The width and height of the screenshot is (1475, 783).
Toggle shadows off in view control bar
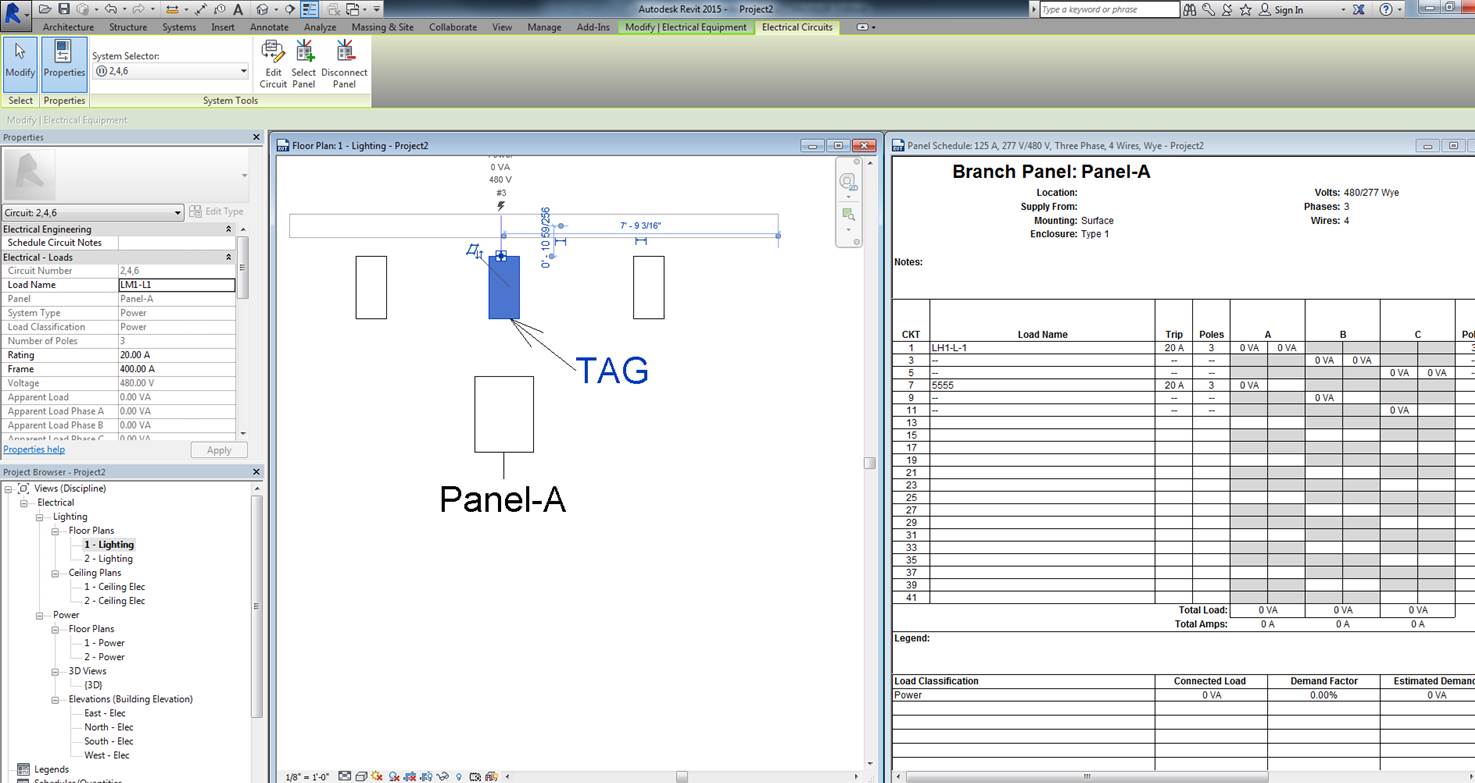393,776
